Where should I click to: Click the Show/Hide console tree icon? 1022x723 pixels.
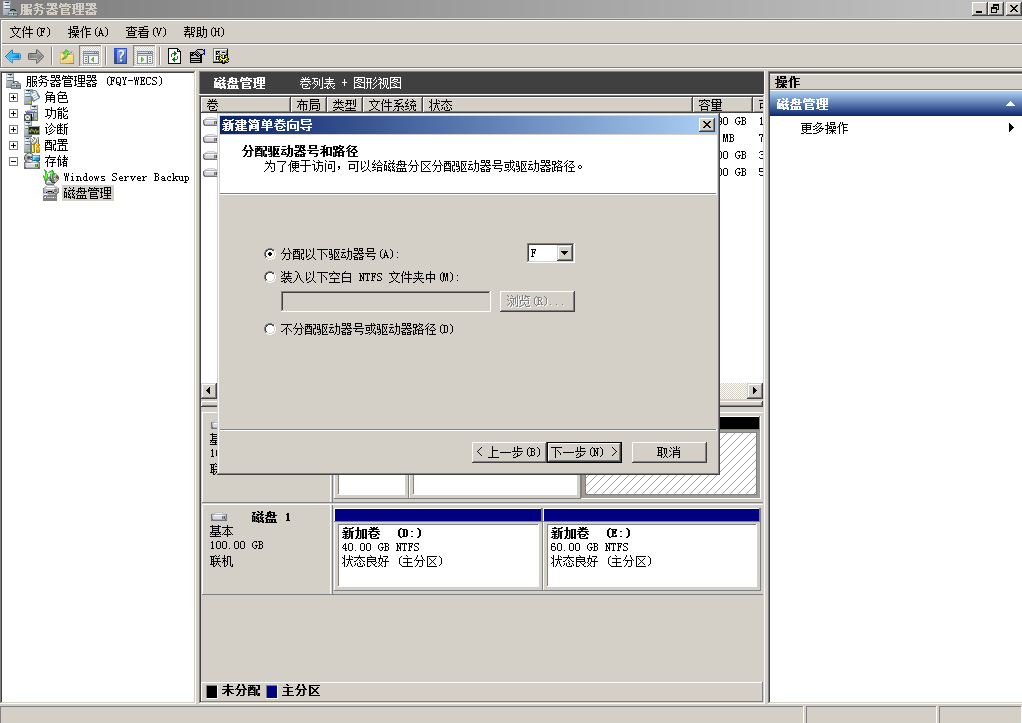[x=91, y=57]
